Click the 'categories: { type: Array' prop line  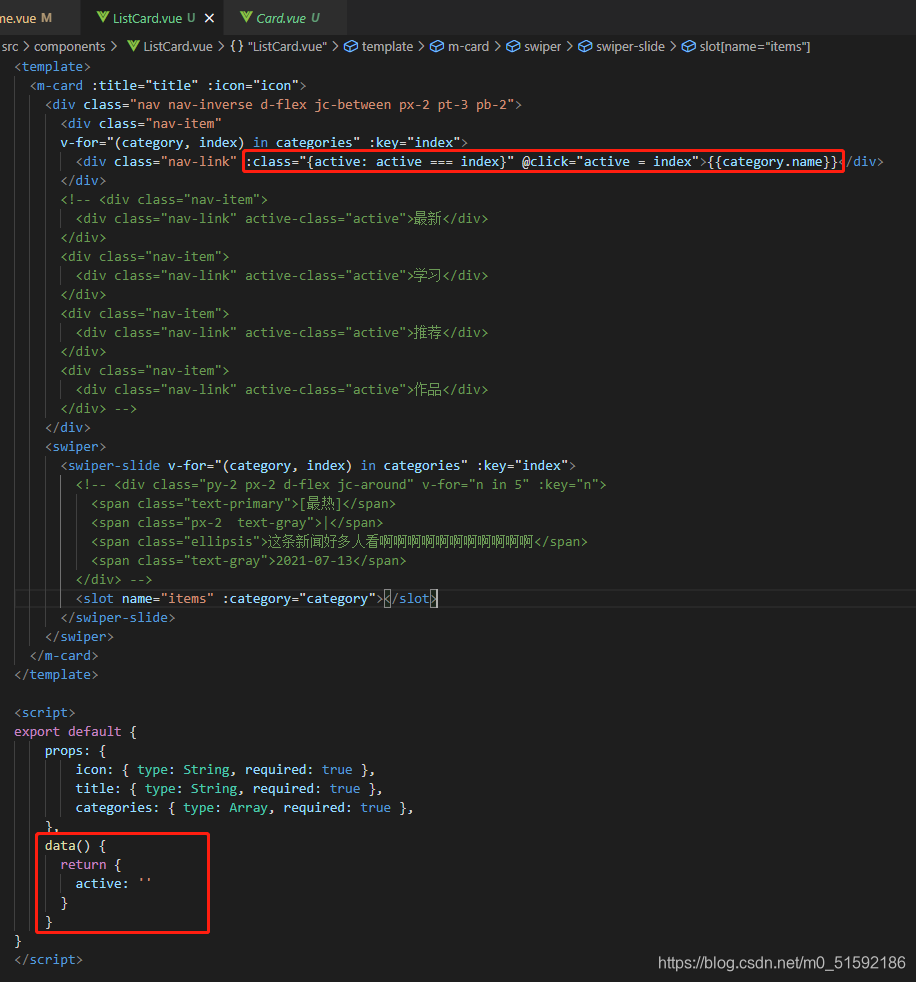(x=245, y=808)
